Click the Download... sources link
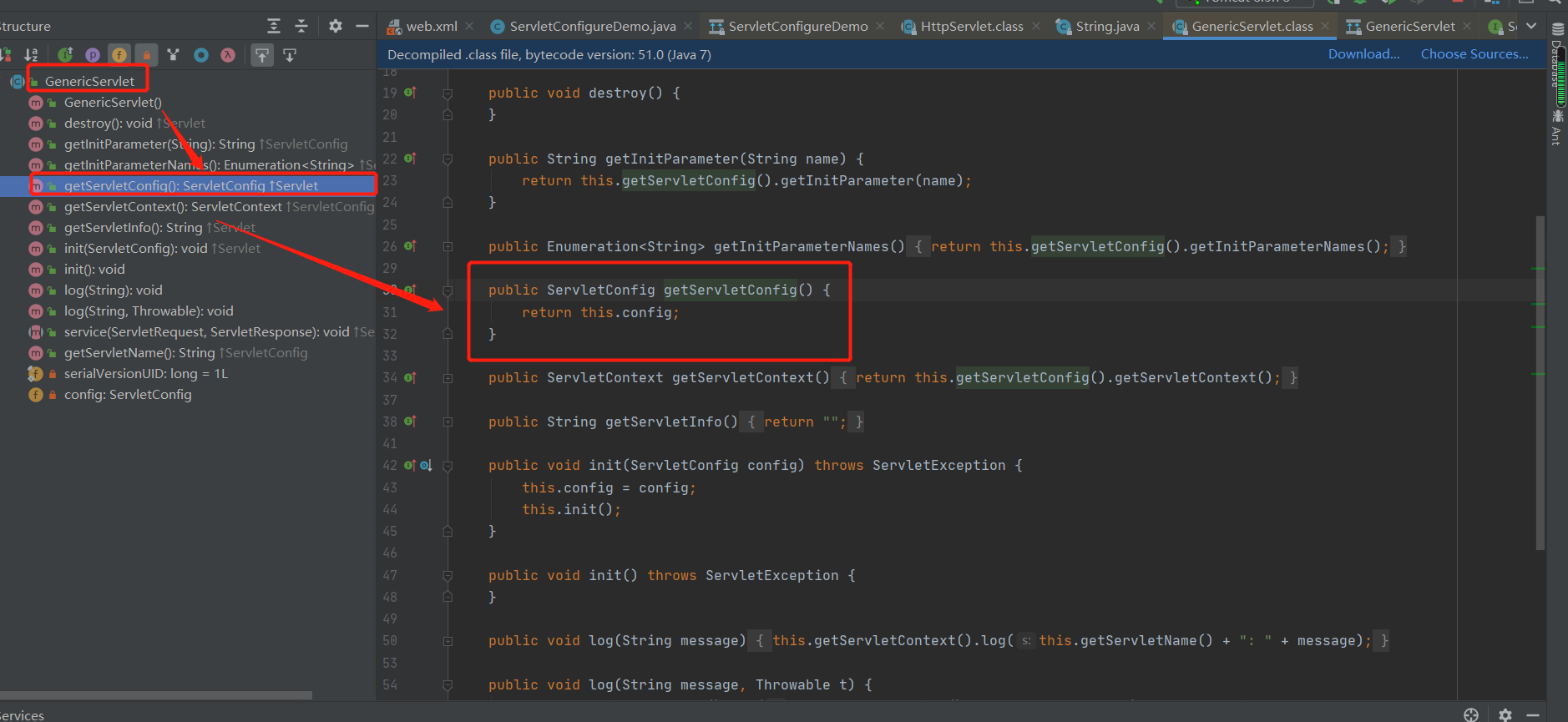Screen dimensions: 1568x722 click(1364, 54)
